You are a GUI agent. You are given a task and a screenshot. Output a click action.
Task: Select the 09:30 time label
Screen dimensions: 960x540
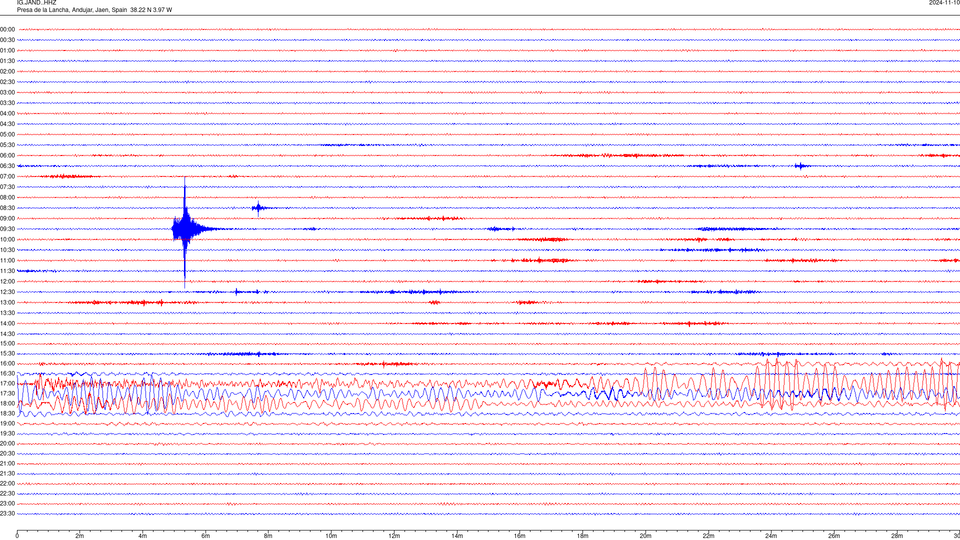pos(7,229)
